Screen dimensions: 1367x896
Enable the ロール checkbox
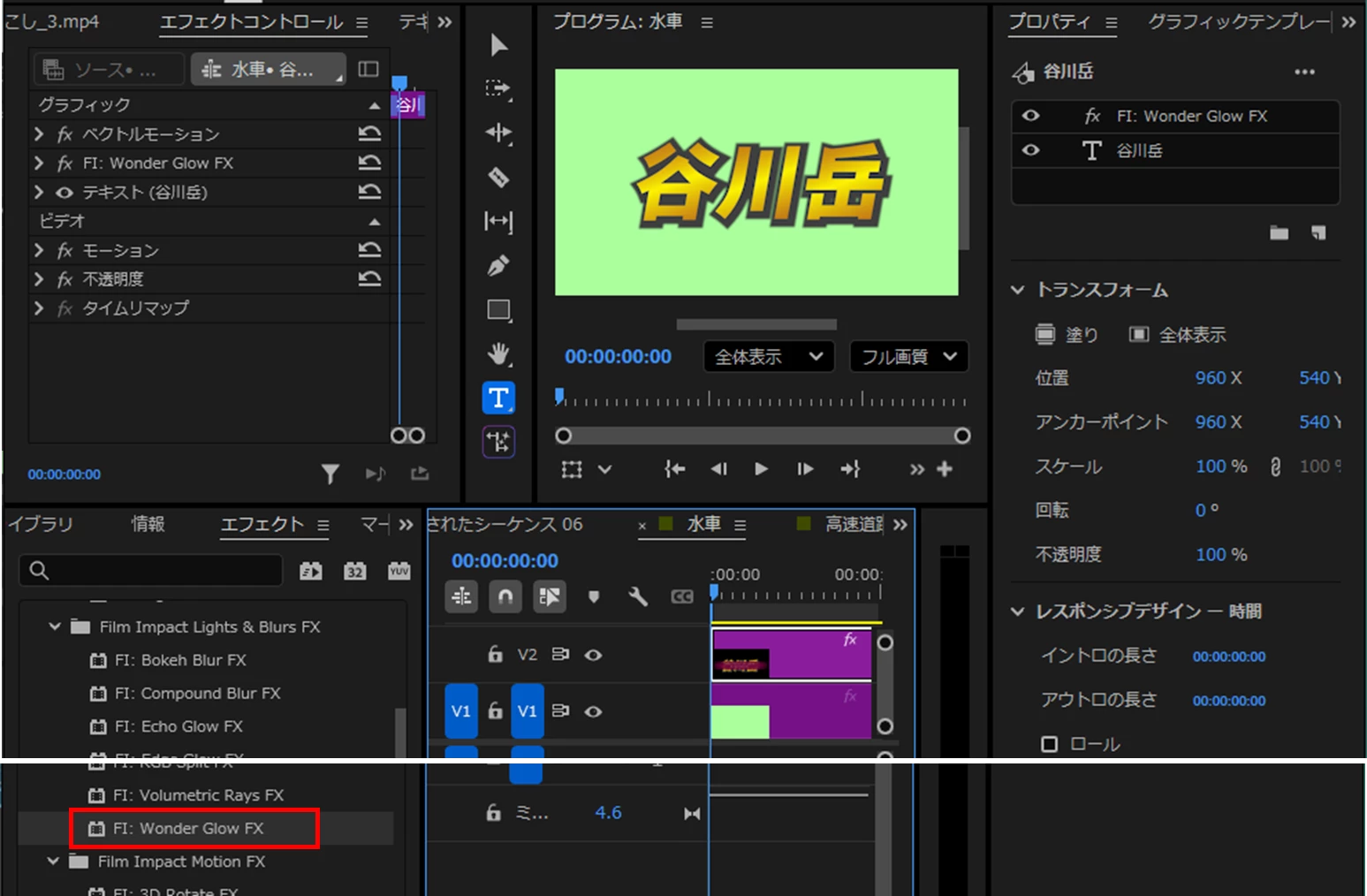click(x=1050, y=744)
